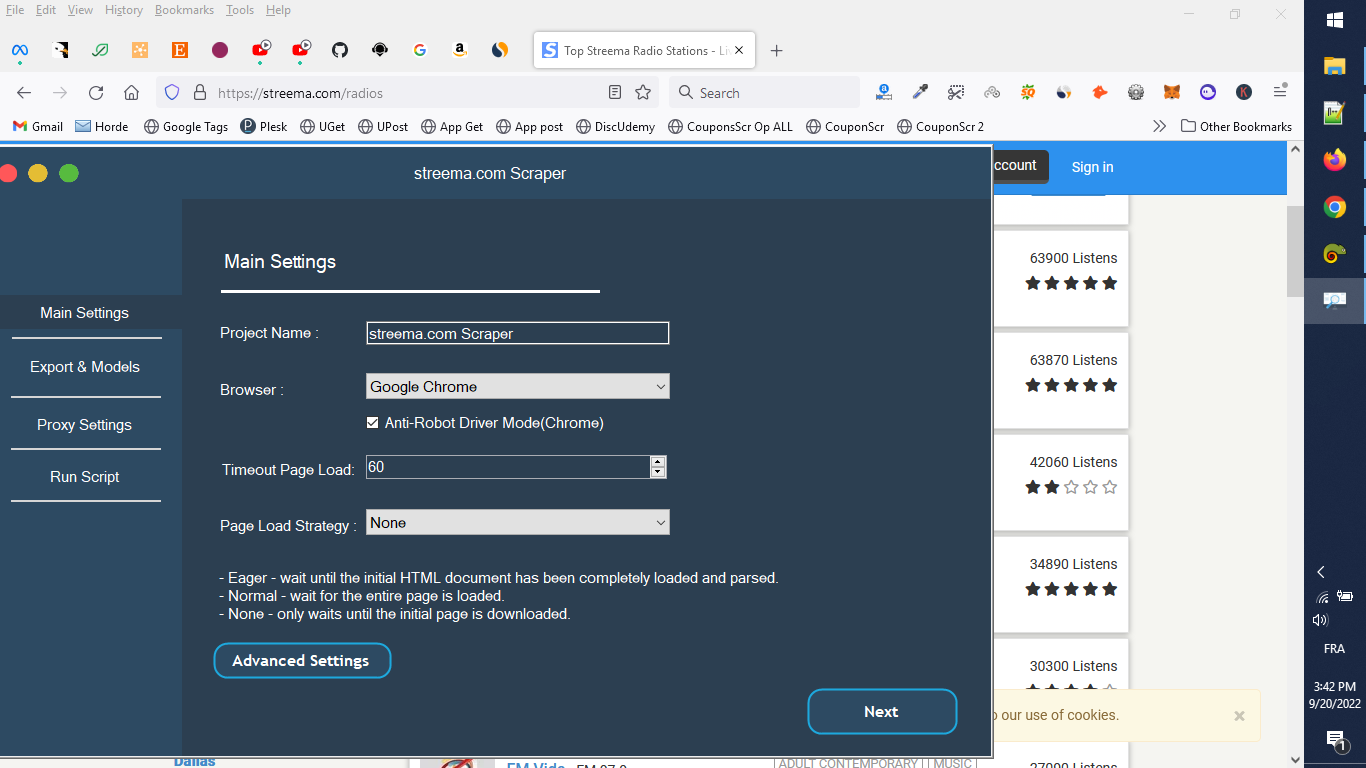Click the star rating under 34890 Listens
Image resolution: width=1366 pixels, height=768 pixels.
point(1071,589)
